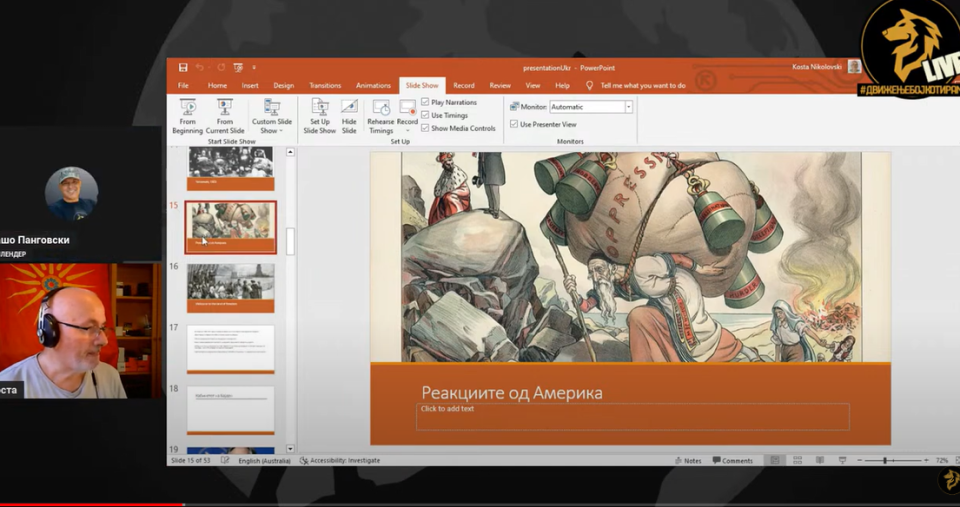Start slide show From Current Slide
The height and width of the screenshot is (507, 960).
pos(225,116)
